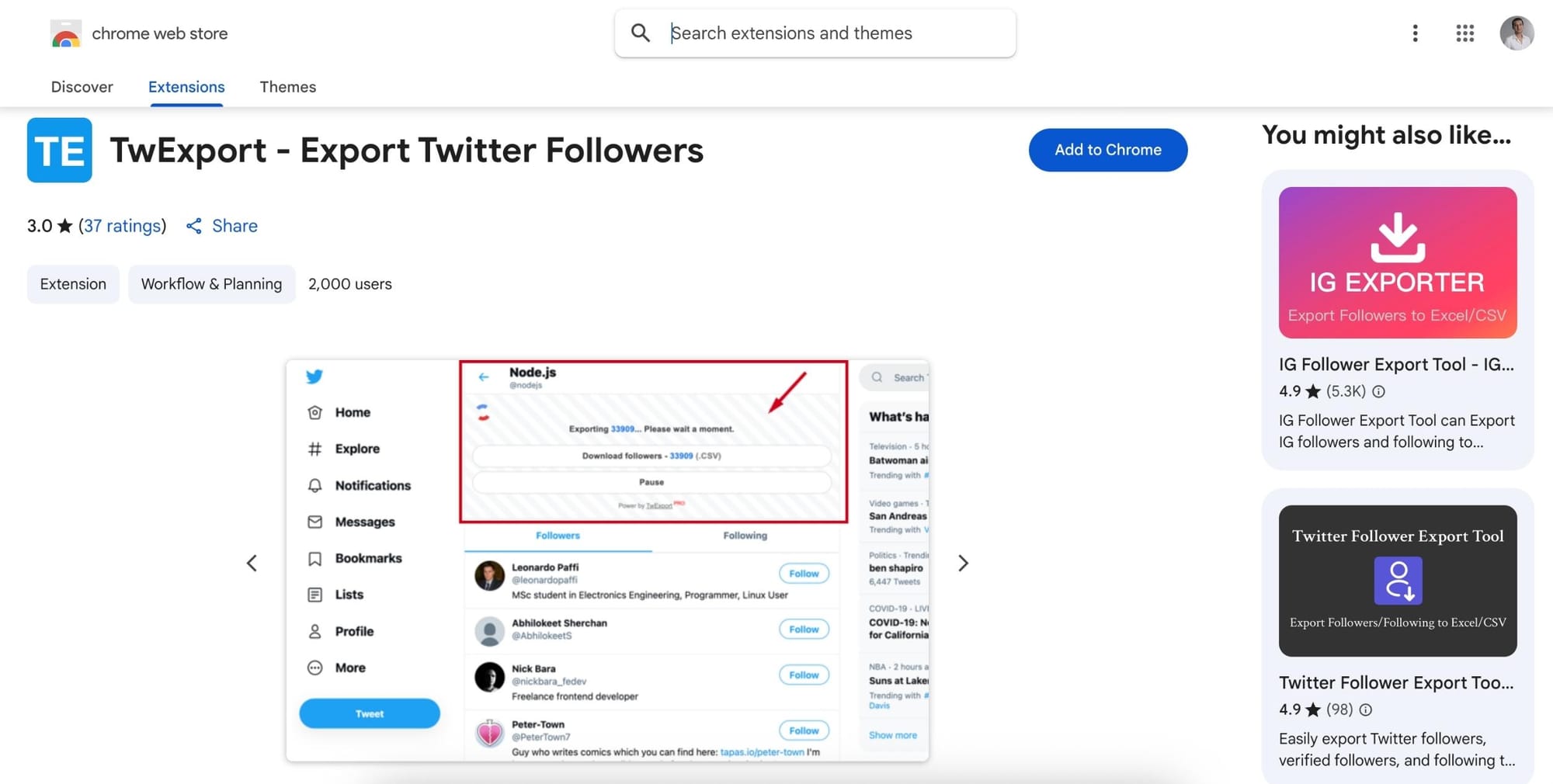Image resolution: width=1553 pixels, height=784 pixels.
Task: Click the info icon beside IG Exporter rating
Action: pos(1378,392)
